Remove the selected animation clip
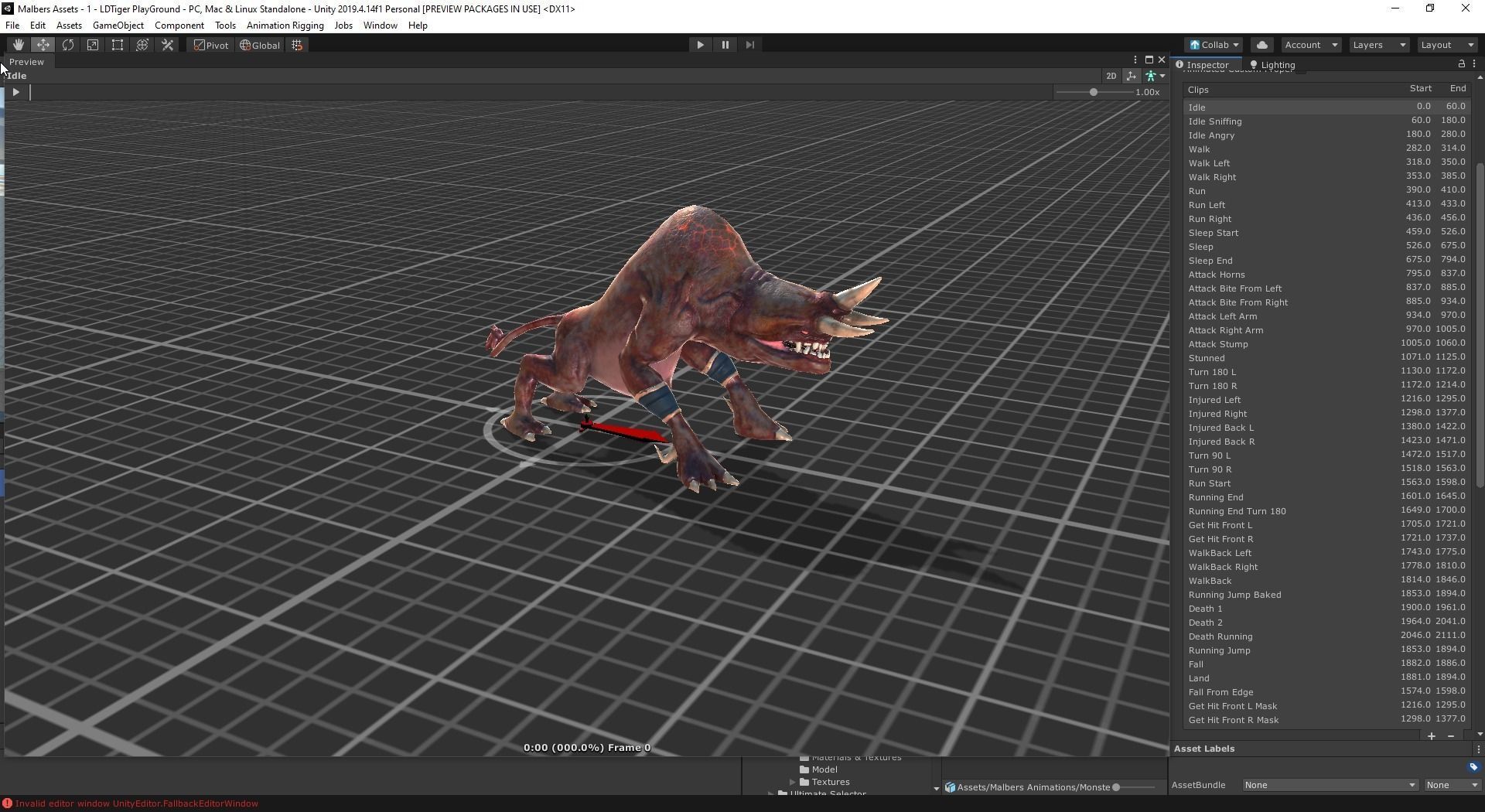 (1450, 736)
